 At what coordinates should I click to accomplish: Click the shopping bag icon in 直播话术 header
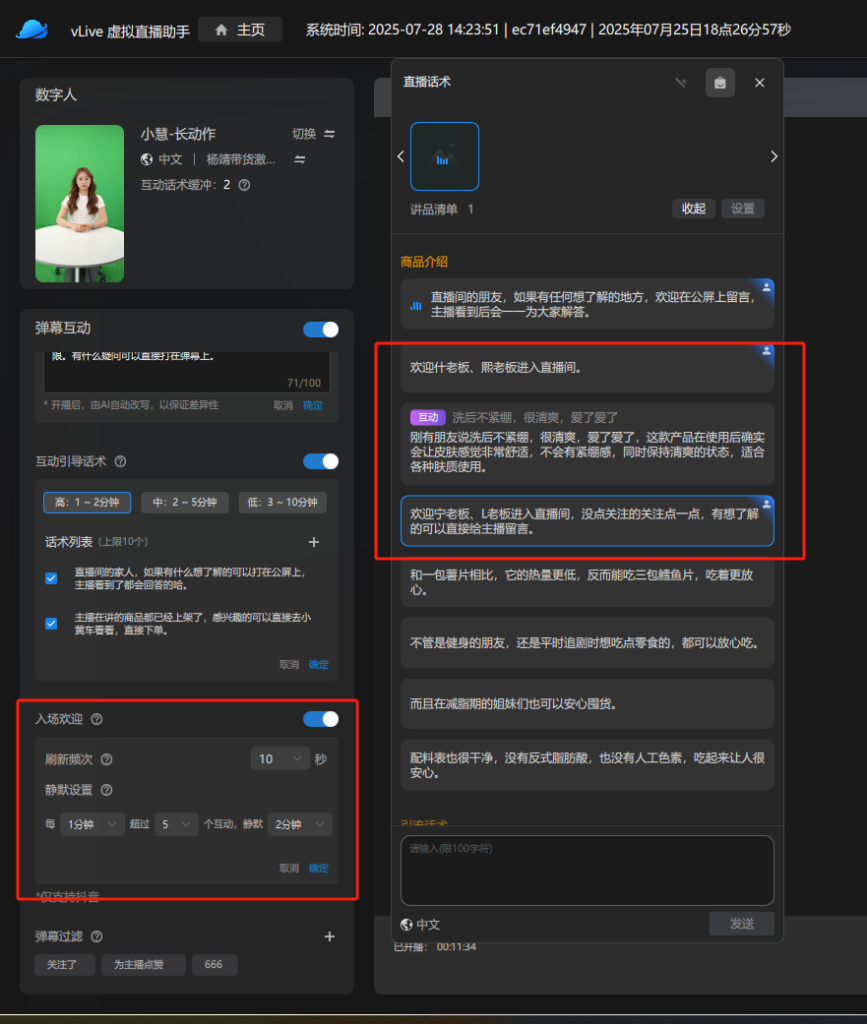click(720, 83)
